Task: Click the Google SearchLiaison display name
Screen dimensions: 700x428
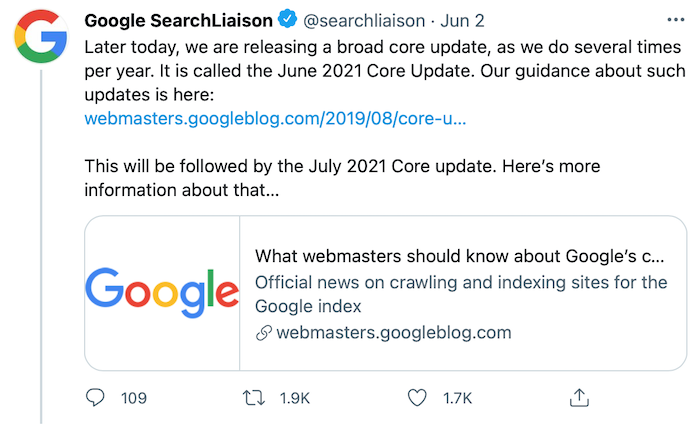Action: coord(179,21)
